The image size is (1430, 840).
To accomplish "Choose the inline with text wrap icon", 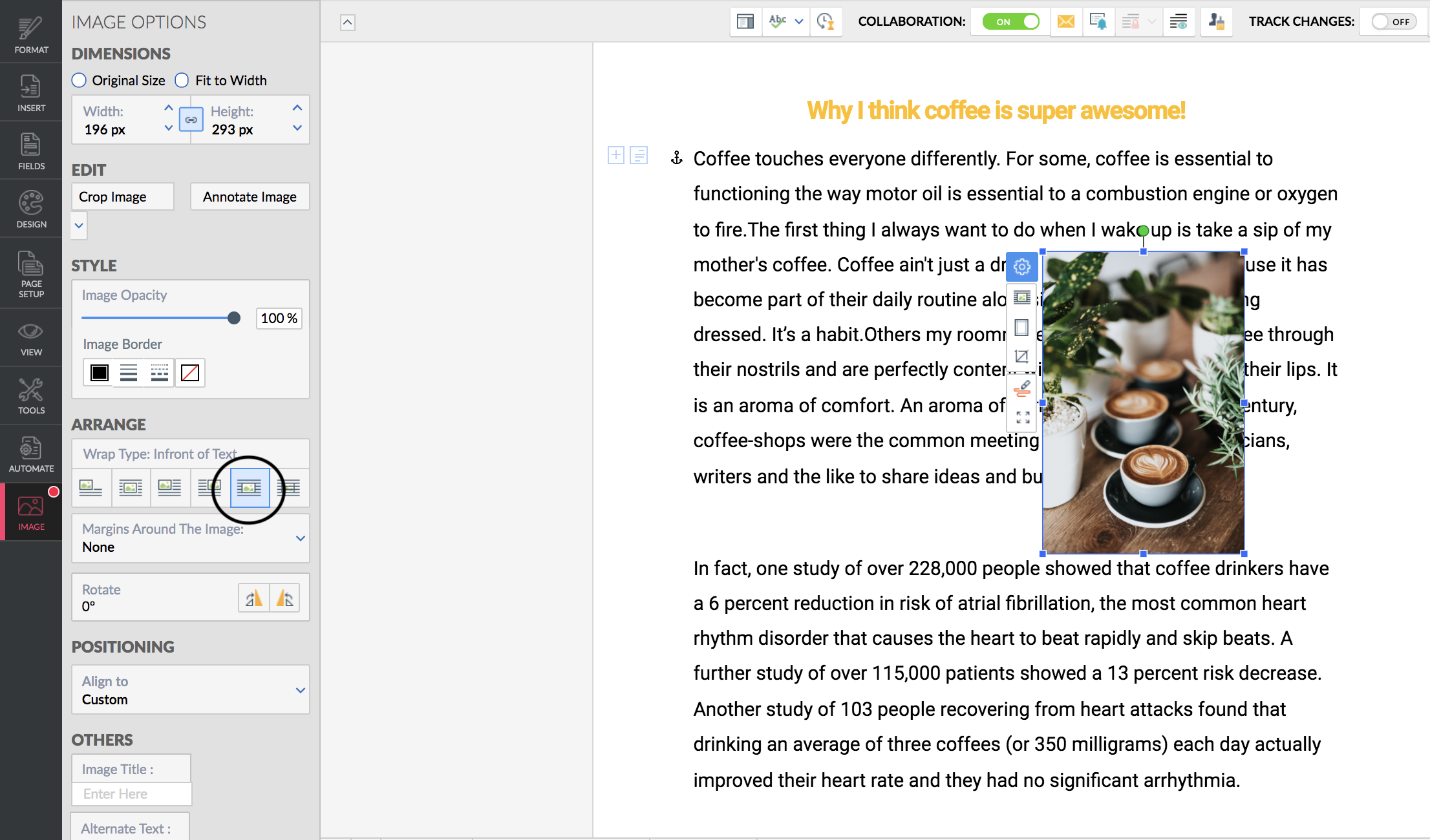I will [x=91, y=488].
